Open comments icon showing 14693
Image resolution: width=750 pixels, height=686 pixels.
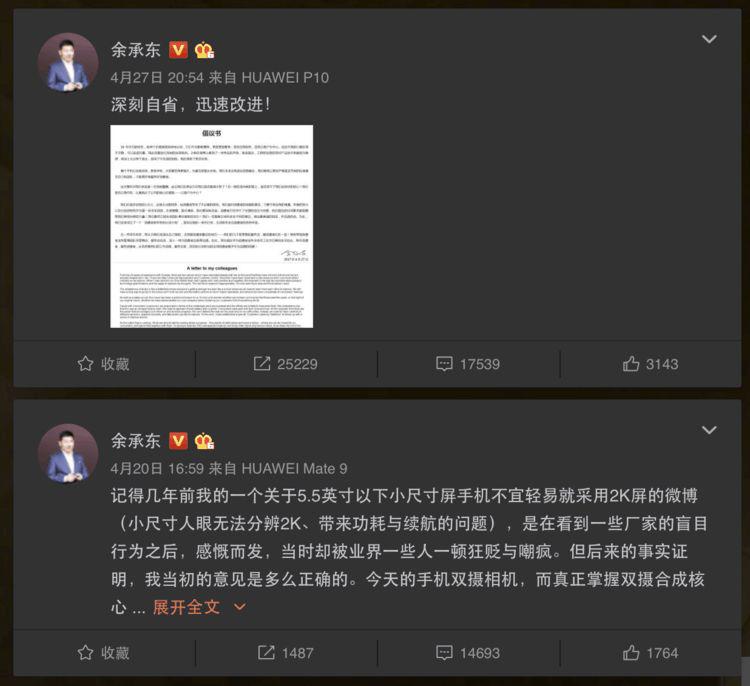click(444, 653)
